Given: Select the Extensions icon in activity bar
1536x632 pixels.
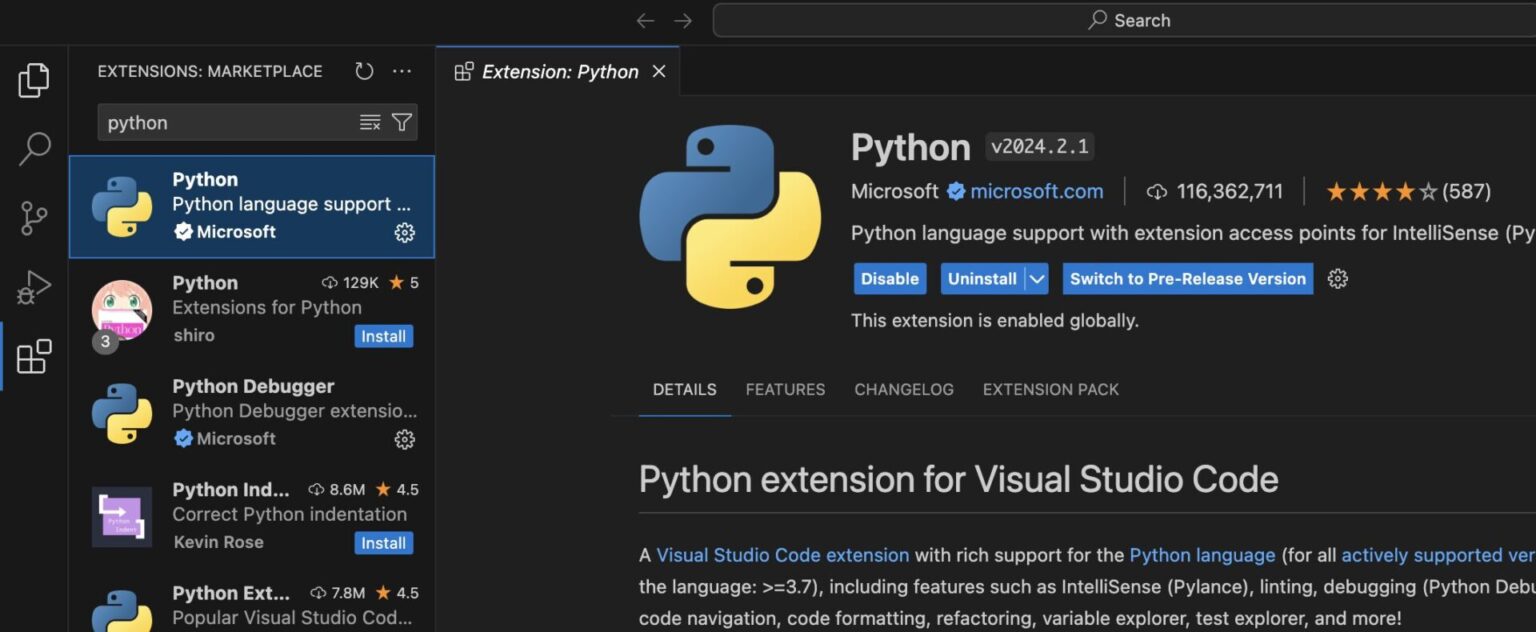Looking at the screenshot, I should coord(34,355).
